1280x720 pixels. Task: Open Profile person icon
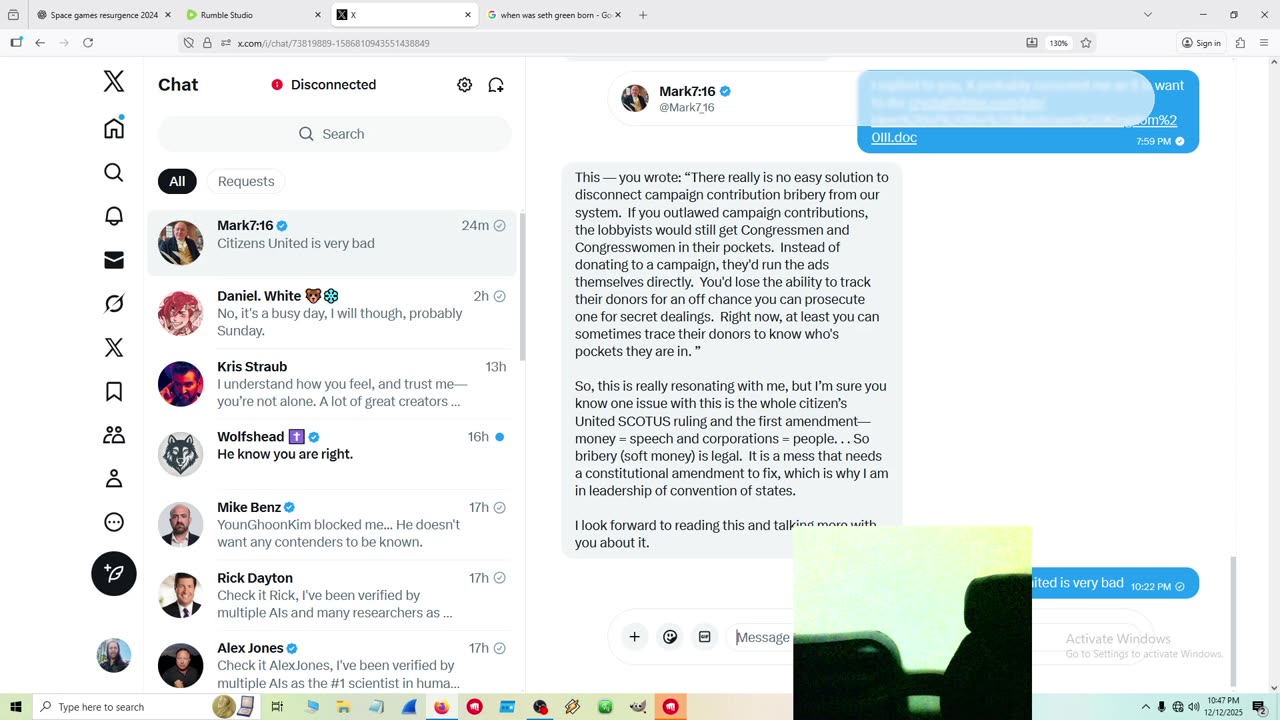coord(114,479)
